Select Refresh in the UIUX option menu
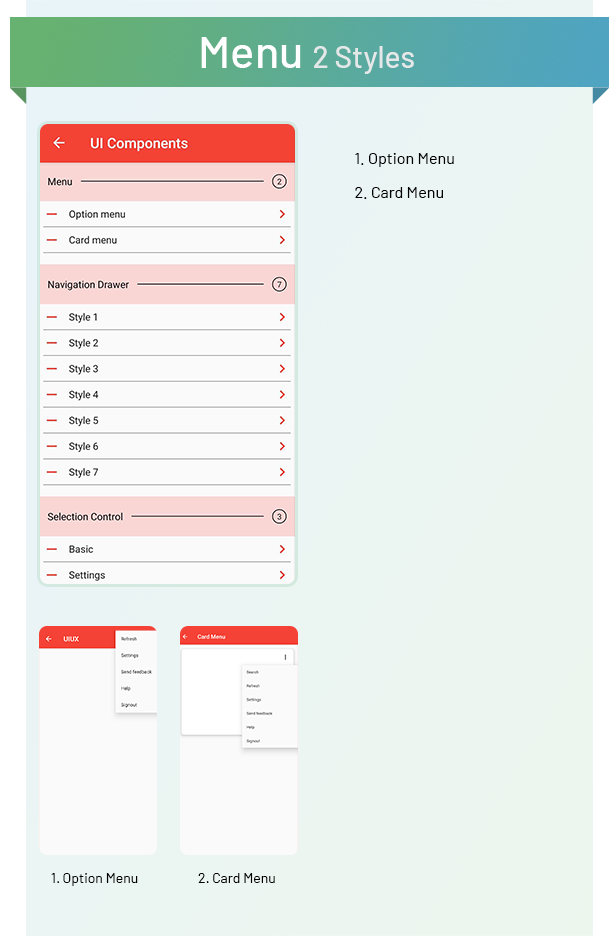This screenshot has height=950, width=615. (x=129, y=638)
